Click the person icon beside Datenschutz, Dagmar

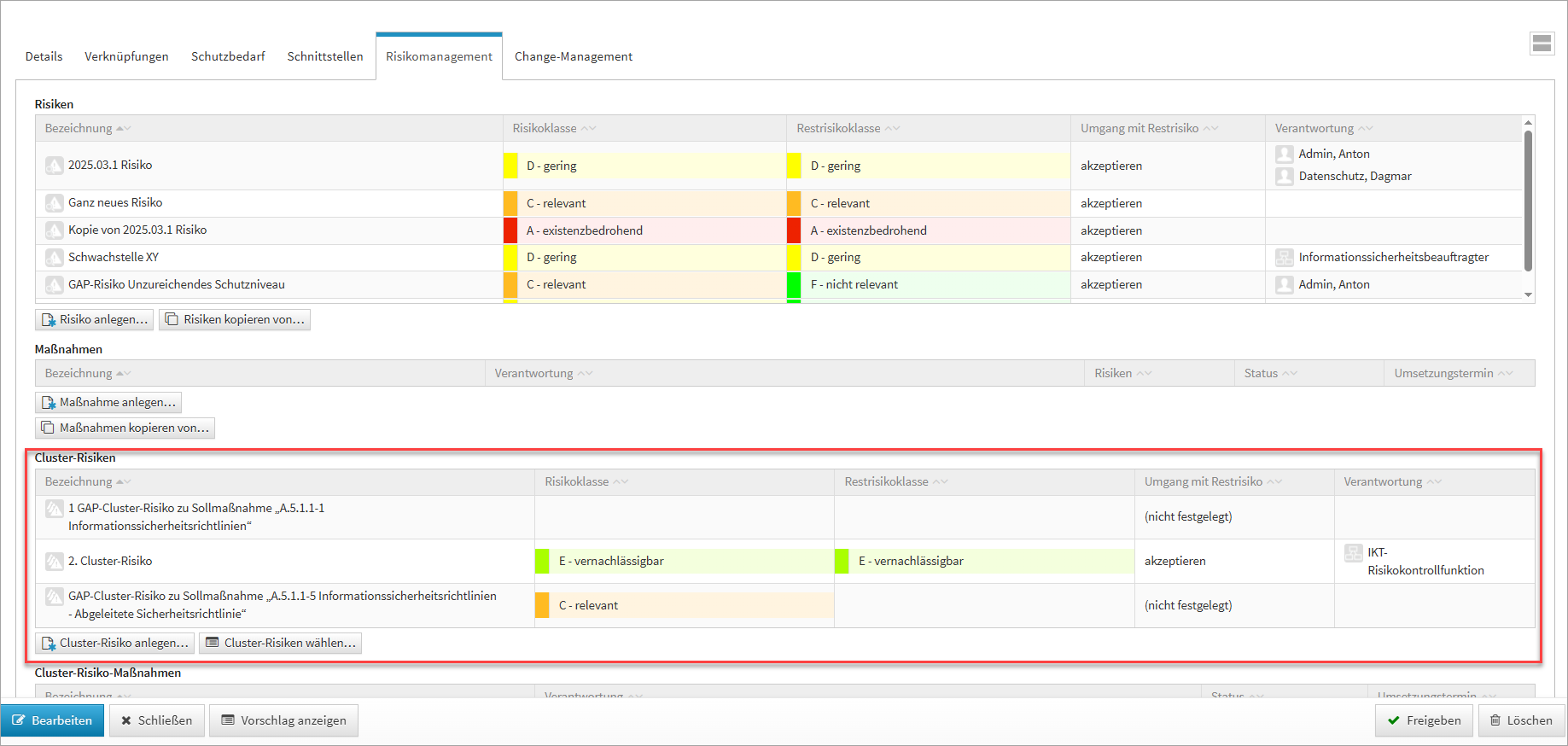(1284, 177)
